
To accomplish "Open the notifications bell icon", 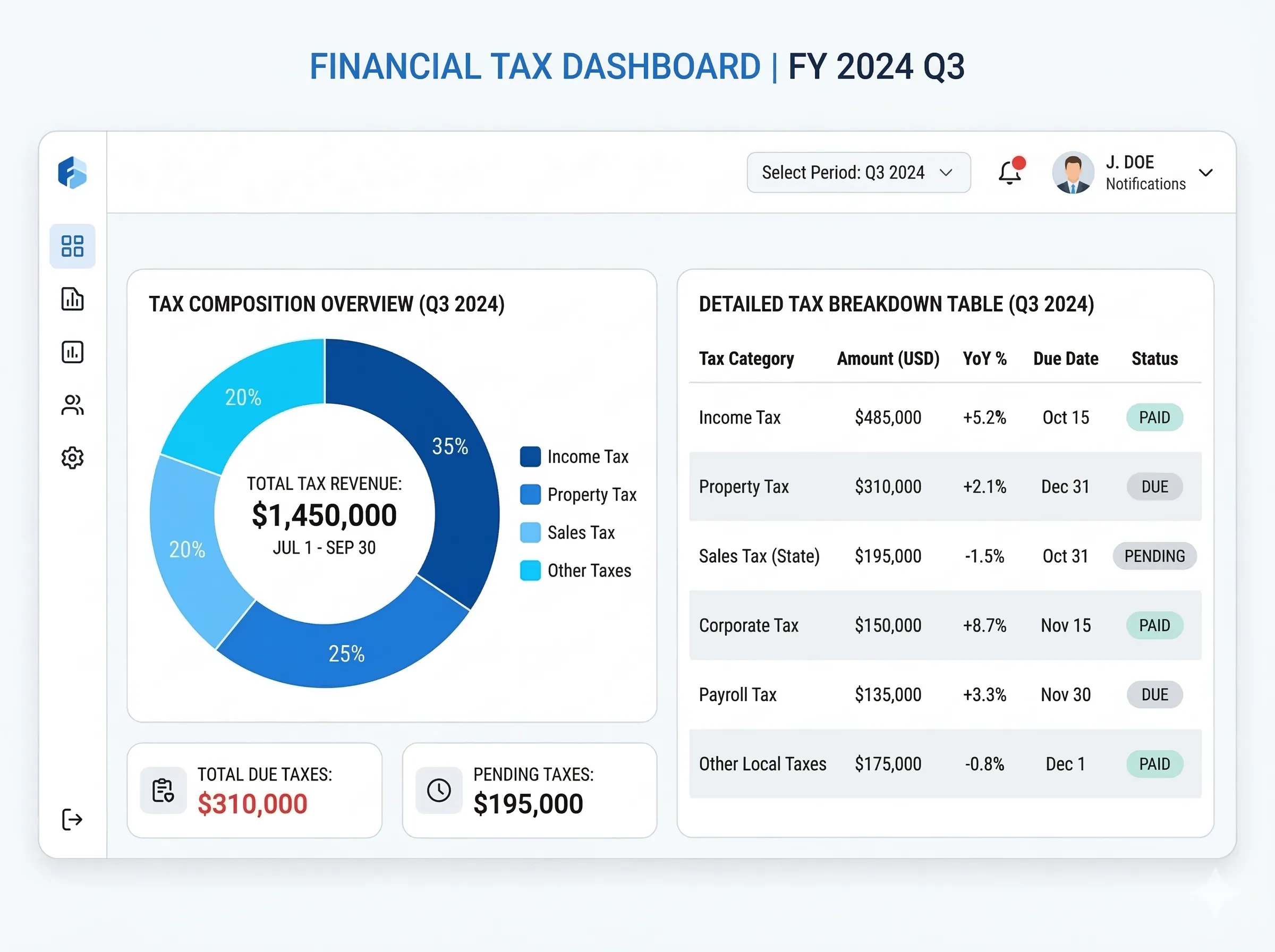I will pyautogui.click(x=1010, y=172).
